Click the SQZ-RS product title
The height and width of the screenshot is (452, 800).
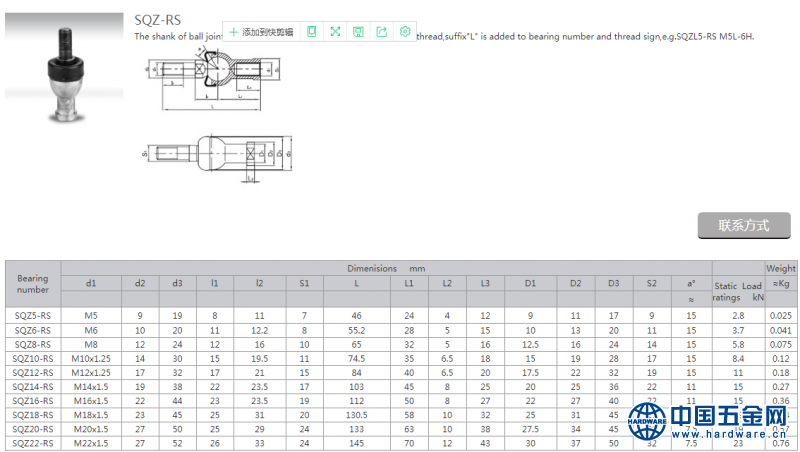coord(159,18)
